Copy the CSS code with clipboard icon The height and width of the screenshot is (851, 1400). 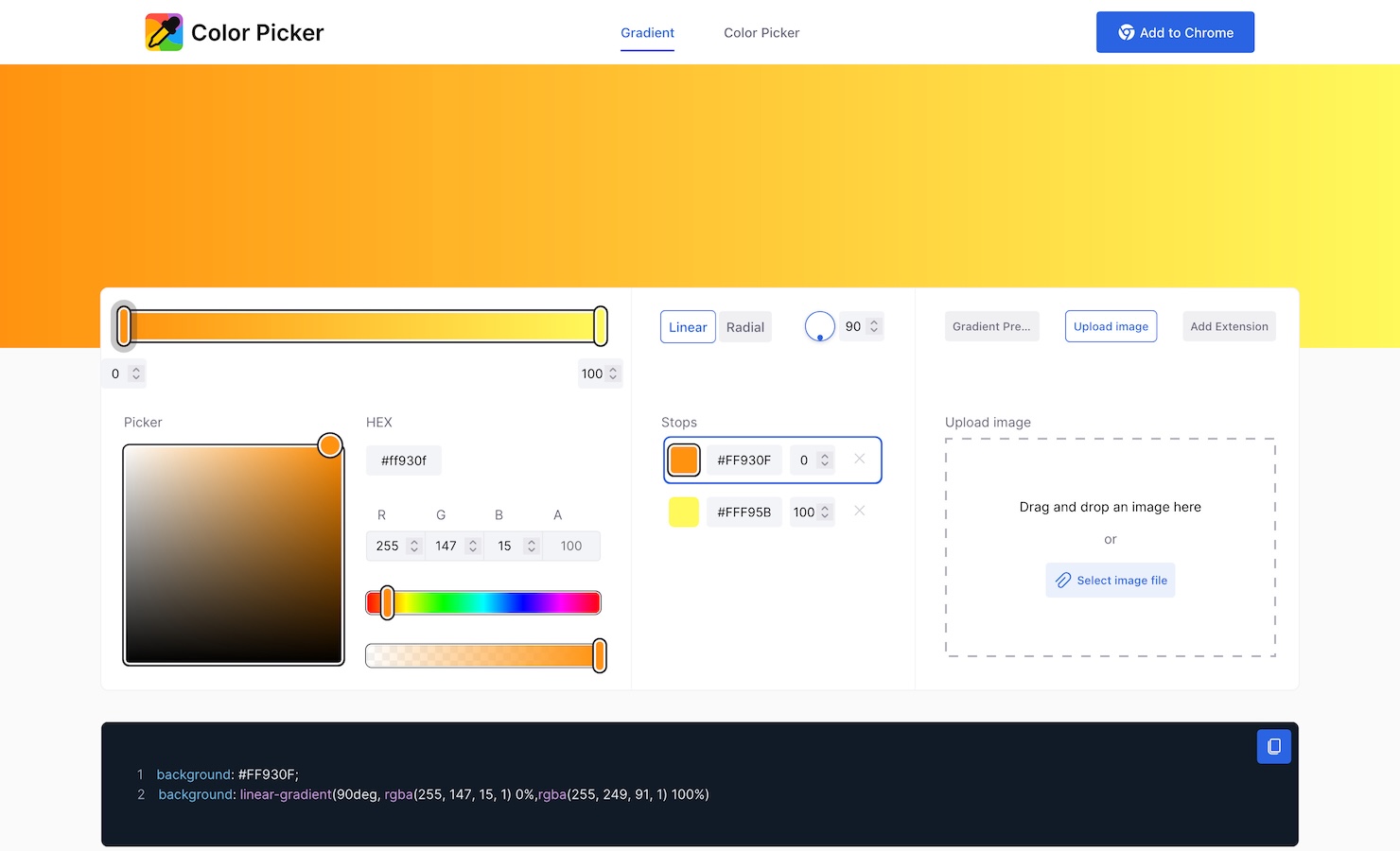(x=1273, y=746)
